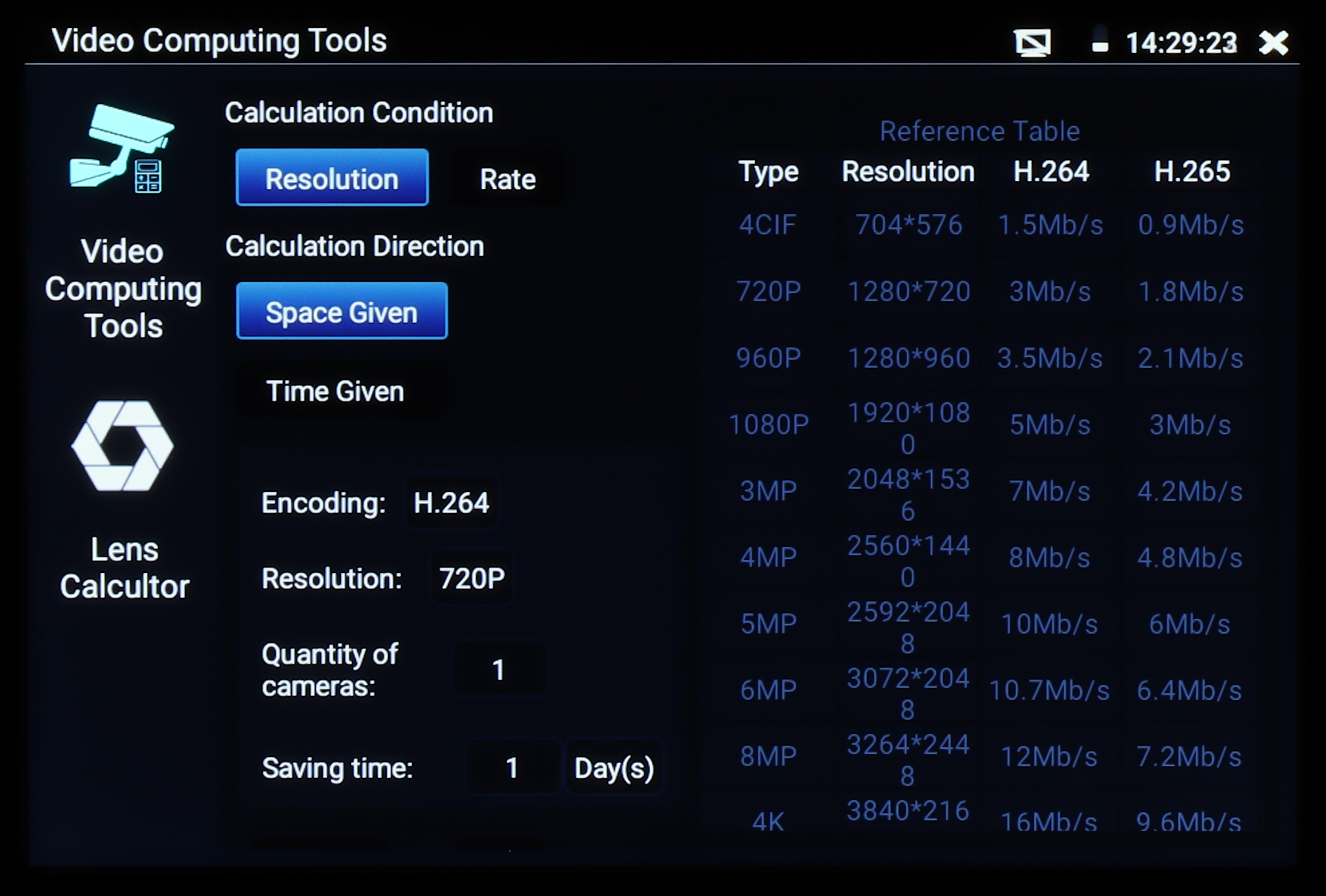The width and height of the screenshot is (1326, 896).
Task: Open the Lens Calculator aperture icon
Action: click(123, 446)
